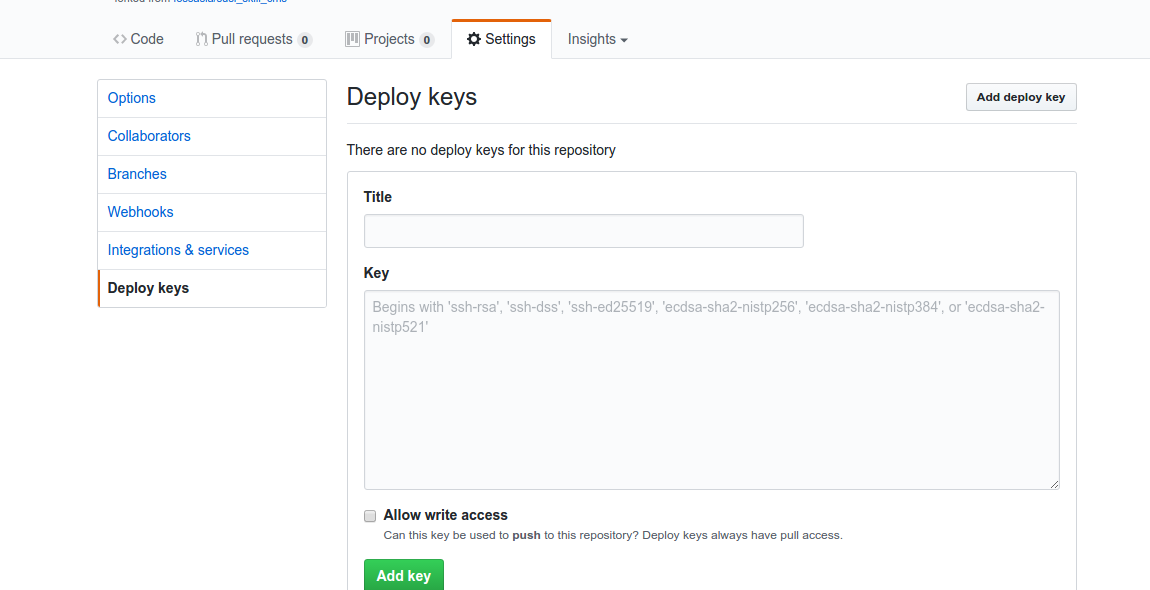Click the Key textarea resize handle
Screen dimensions: 1150x590
[x=1054, y=484]
